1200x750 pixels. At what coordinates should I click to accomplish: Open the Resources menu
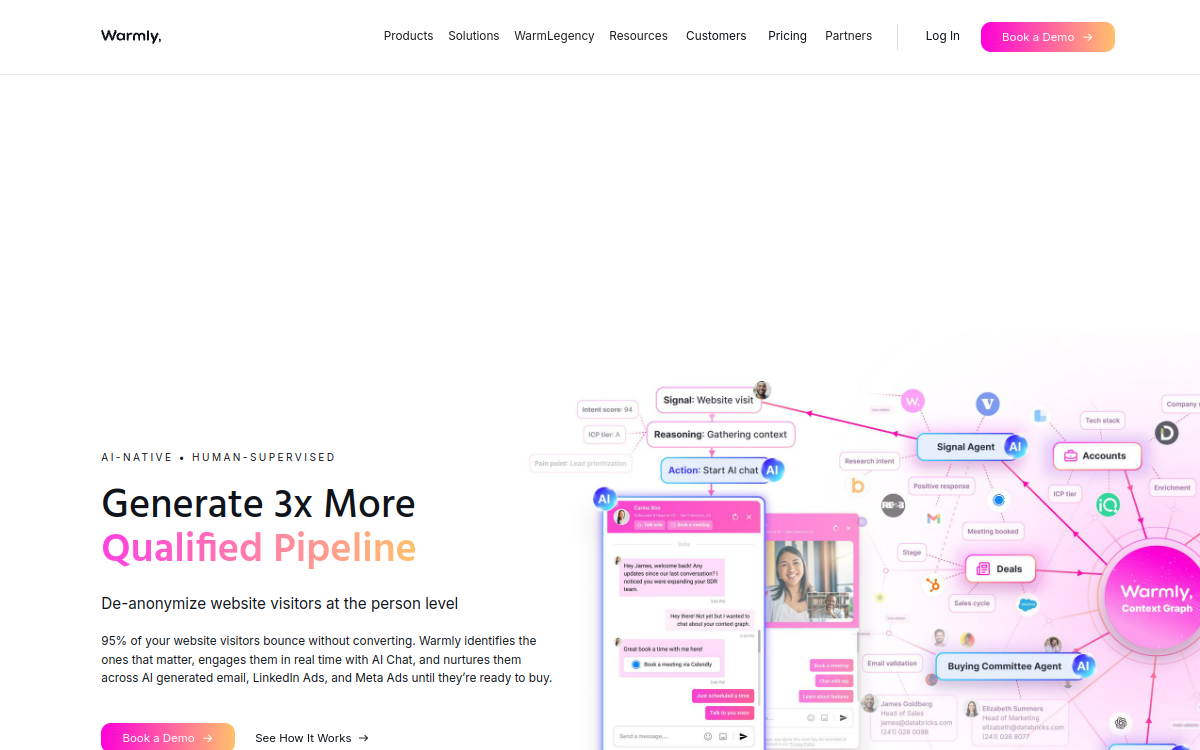(x=638, y=36)
